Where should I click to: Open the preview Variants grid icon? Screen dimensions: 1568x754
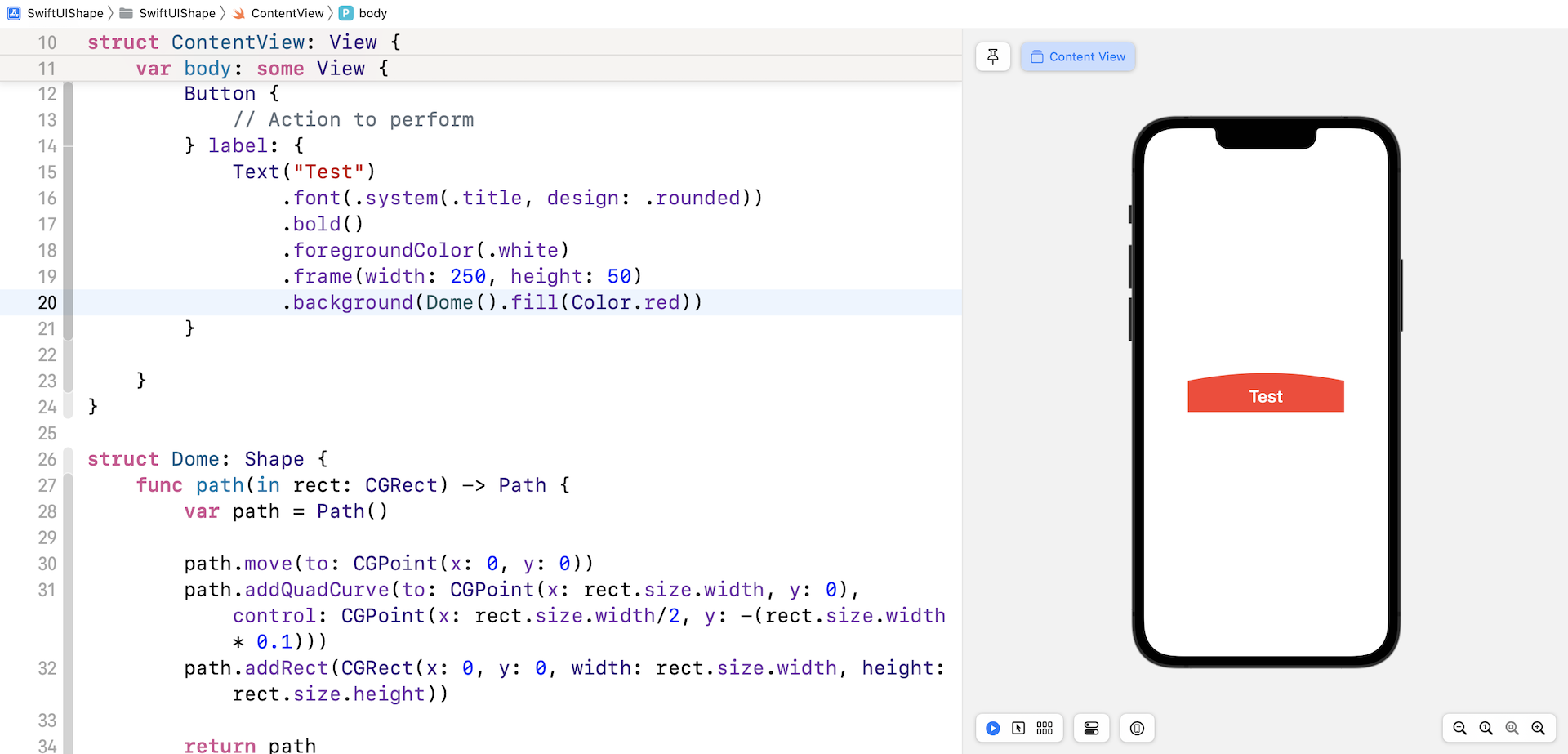(x=1045, y=728)
